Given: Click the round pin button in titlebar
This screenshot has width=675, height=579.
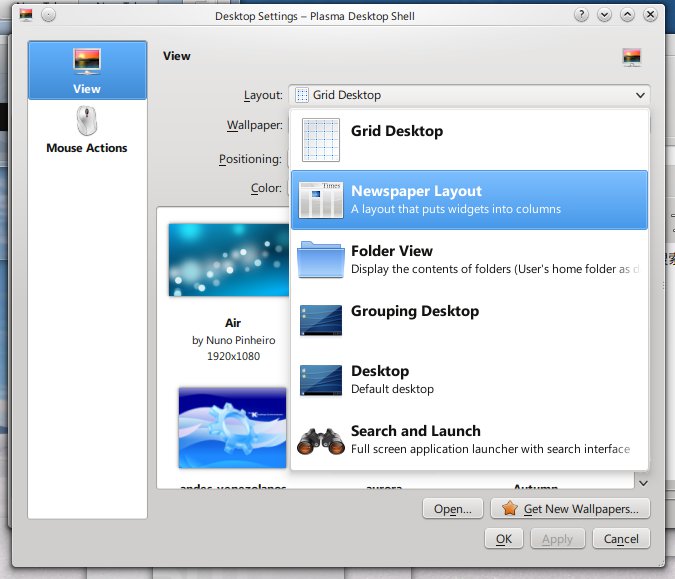Looking at the screenshot, I should click(48, 15).
